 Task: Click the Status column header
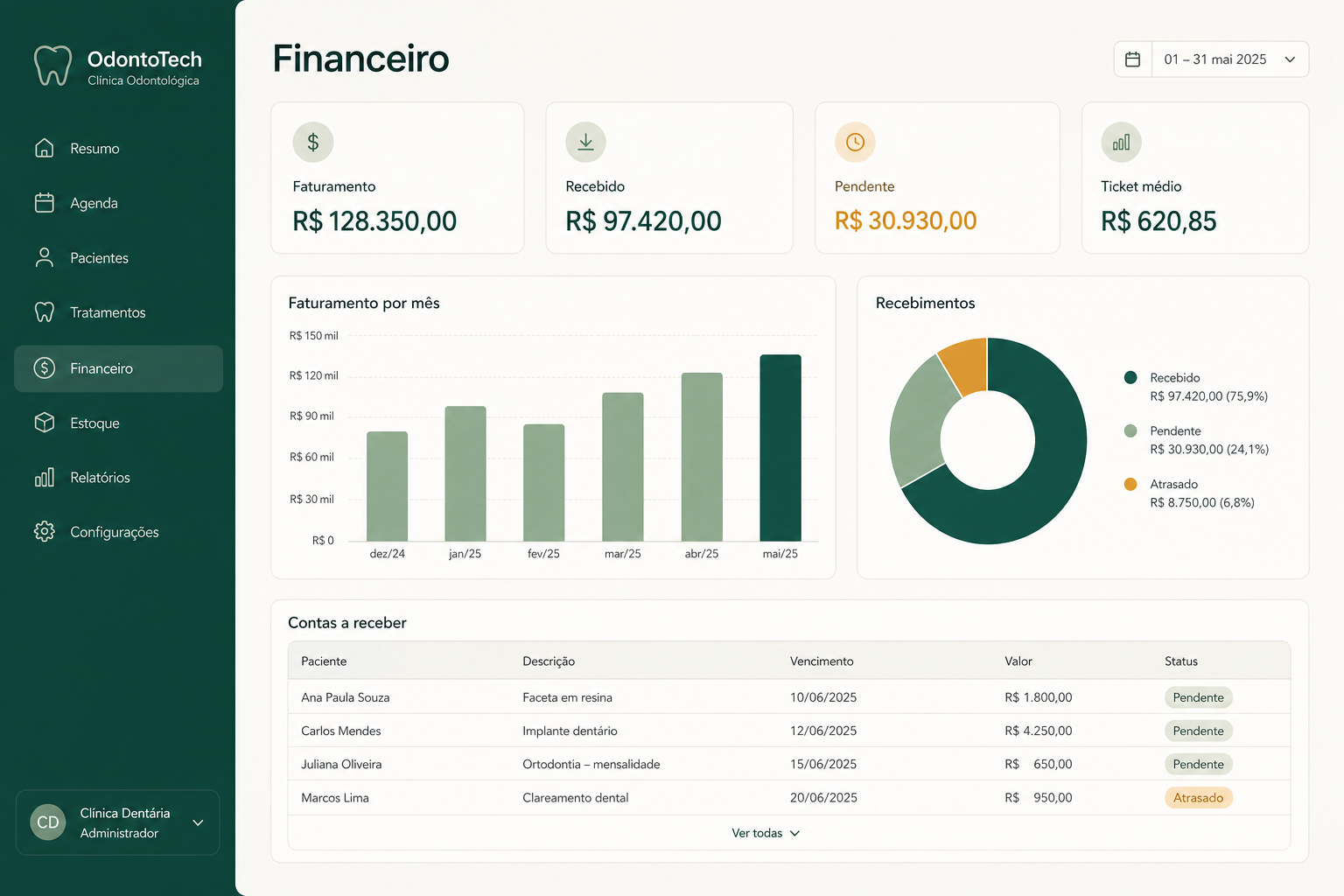pyautogui.click(x=1181, y=661)
